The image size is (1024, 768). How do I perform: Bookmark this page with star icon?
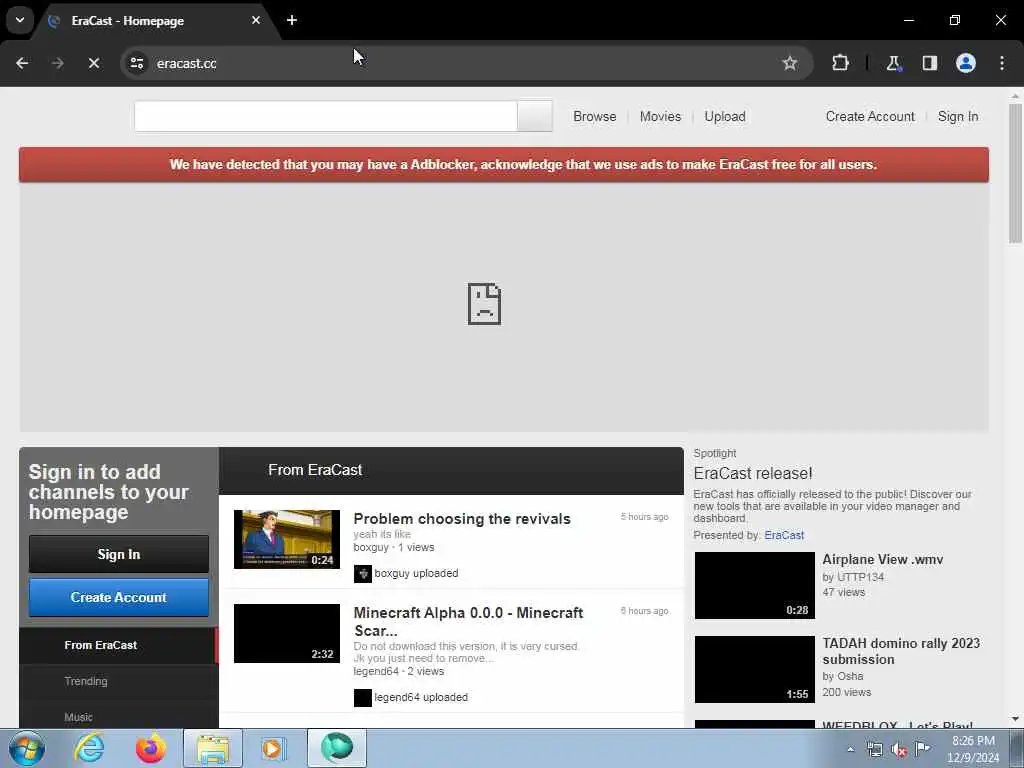click(x=790, y=63)
